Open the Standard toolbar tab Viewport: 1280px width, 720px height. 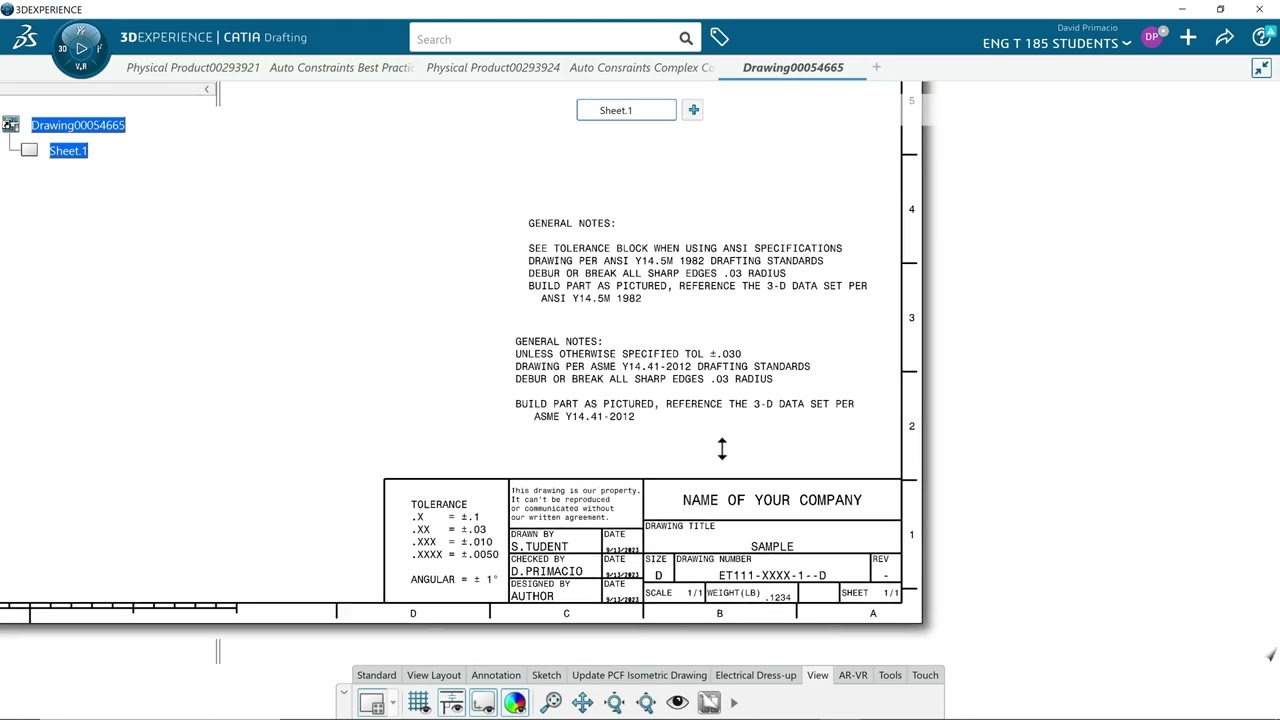tap(376, 675)
